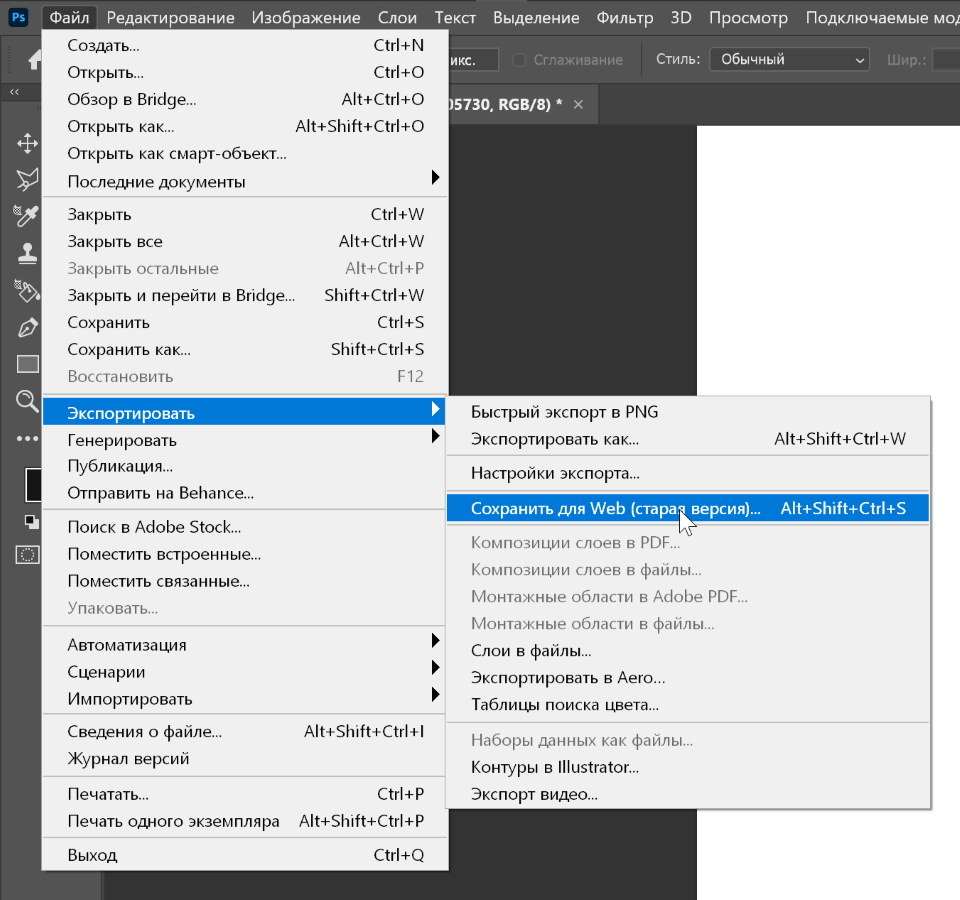Toggle Quick Mask mode icon

[28, 555]
